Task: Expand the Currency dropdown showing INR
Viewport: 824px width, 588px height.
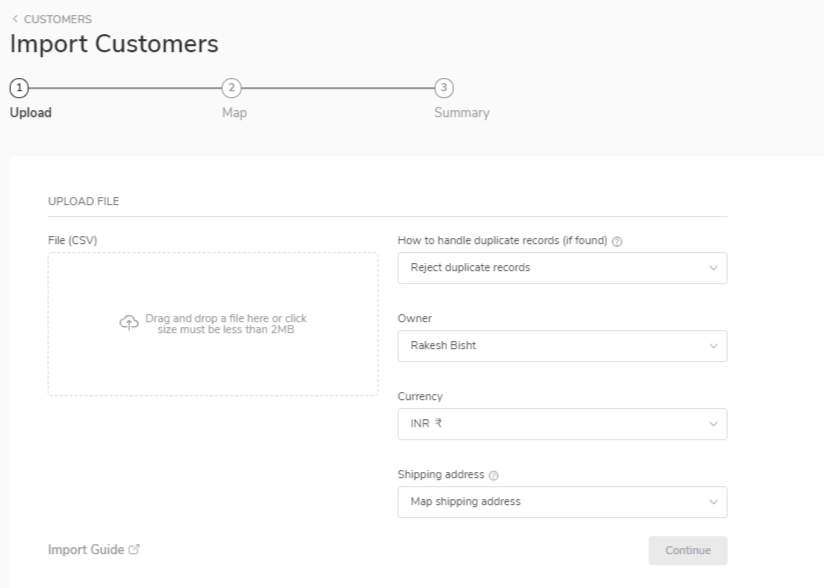Action: [562, 424]
